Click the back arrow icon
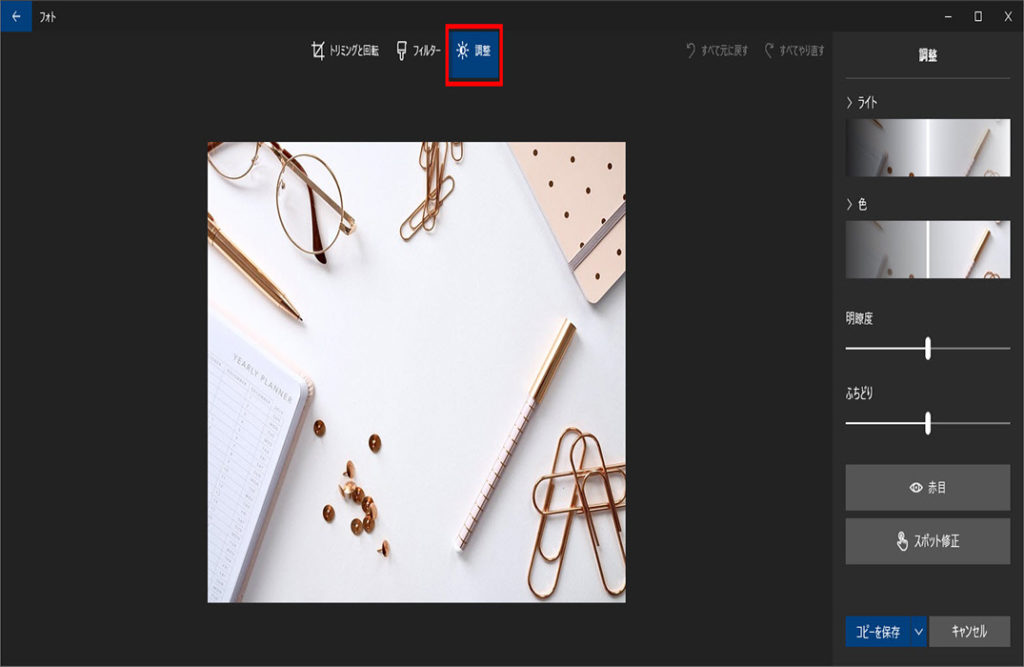This screenshot has height=667, width=1024. (15, 16)
